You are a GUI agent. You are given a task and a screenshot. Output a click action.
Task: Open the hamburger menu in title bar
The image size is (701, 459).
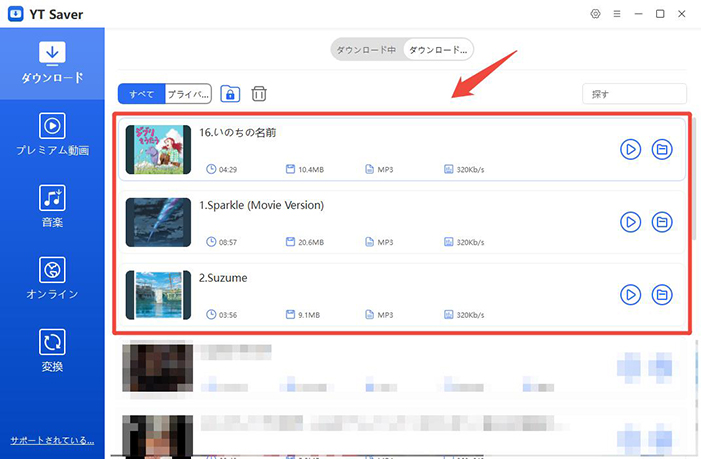click(617, 14)
